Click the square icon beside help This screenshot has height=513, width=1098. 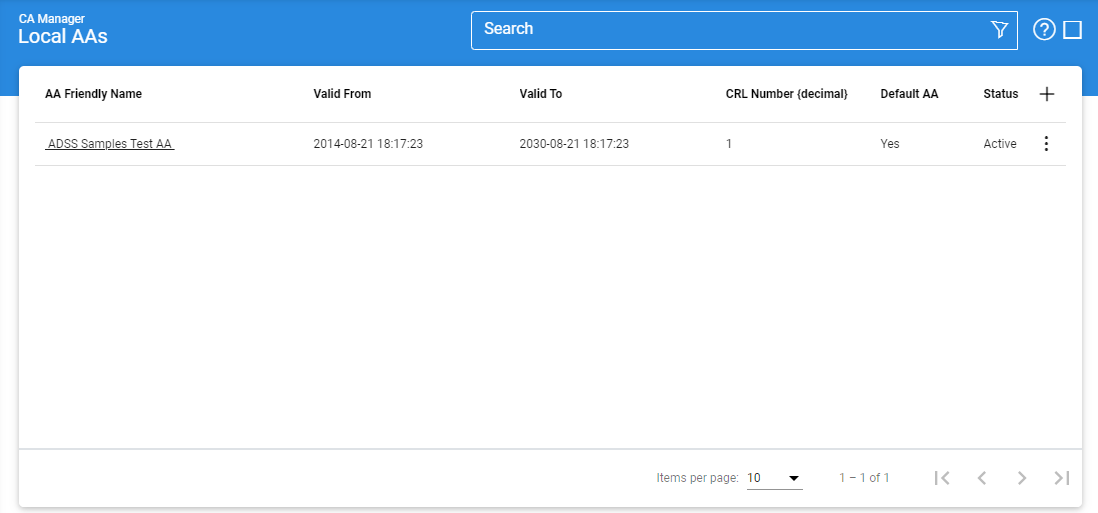1073,30
